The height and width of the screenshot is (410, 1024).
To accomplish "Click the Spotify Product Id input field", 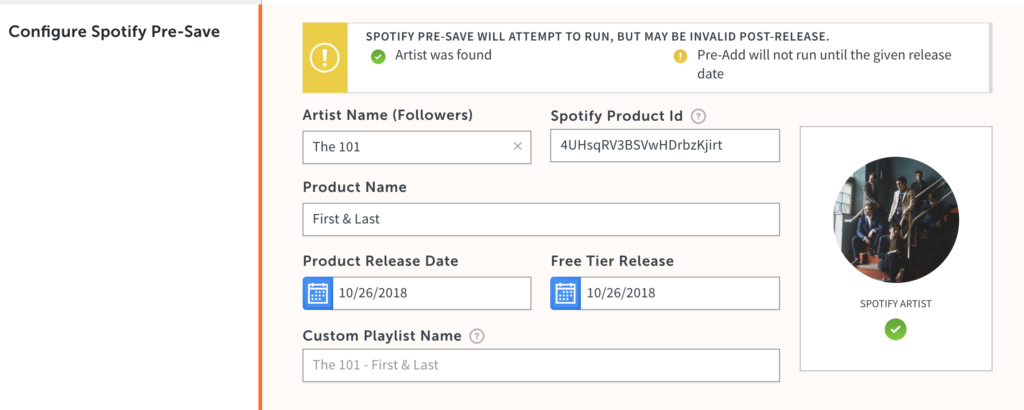I will pos(665,146).
